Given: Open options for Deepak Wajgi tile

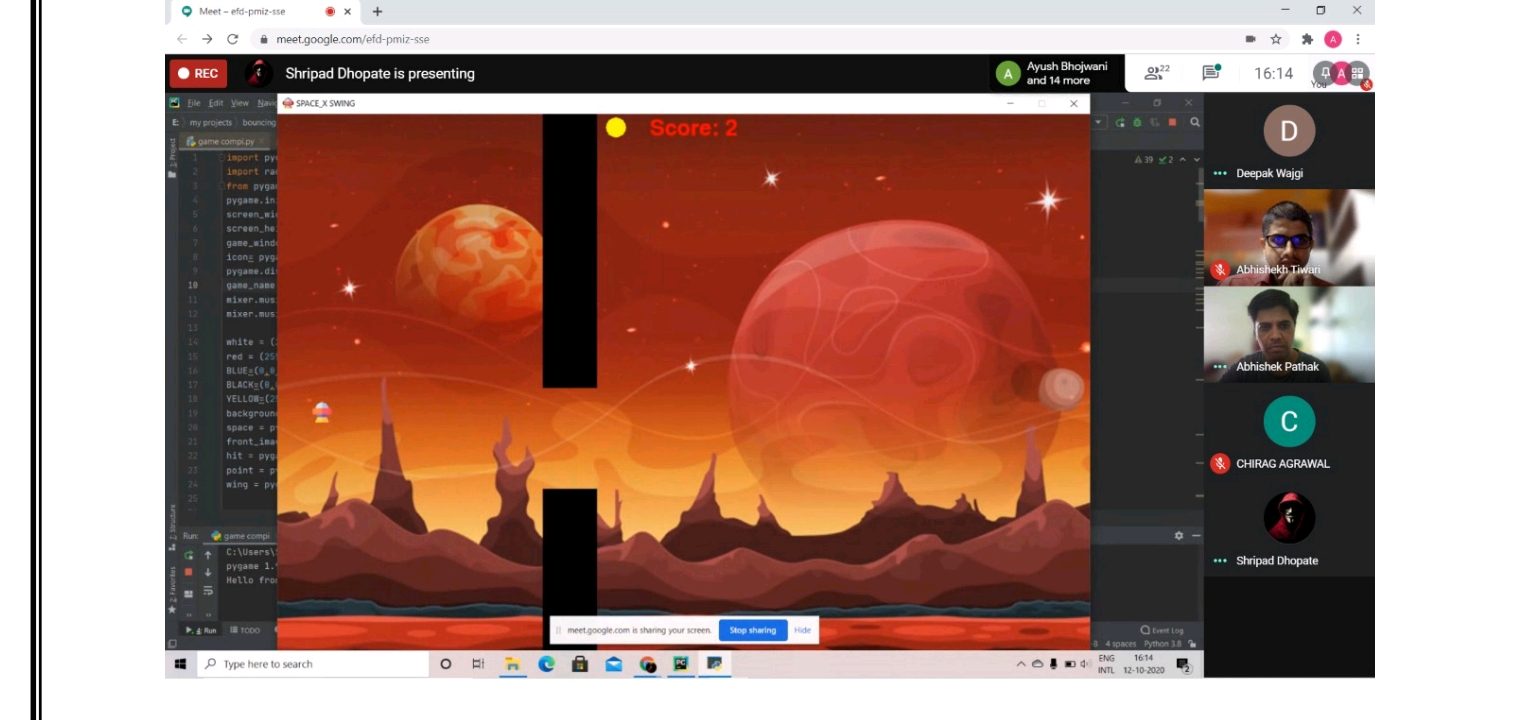Looking at the screenshot, I should (x=1219, y=174).
